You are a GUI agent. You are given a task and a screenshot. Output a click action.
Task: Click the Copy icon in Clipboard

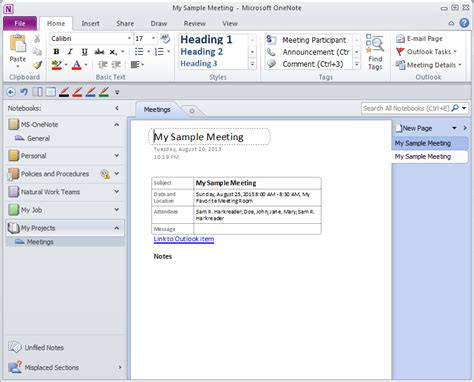click(x=37, y=51)
